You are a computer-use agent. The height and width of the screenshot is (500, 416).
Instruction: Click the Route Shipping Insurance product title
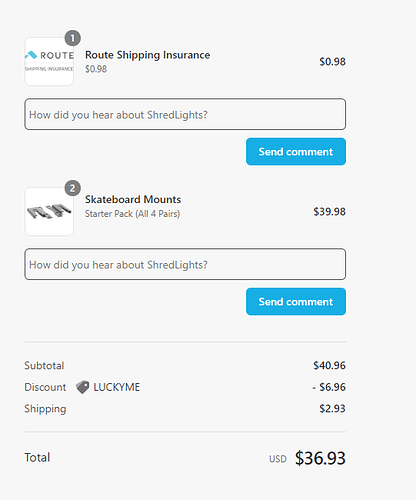(147, 55)
